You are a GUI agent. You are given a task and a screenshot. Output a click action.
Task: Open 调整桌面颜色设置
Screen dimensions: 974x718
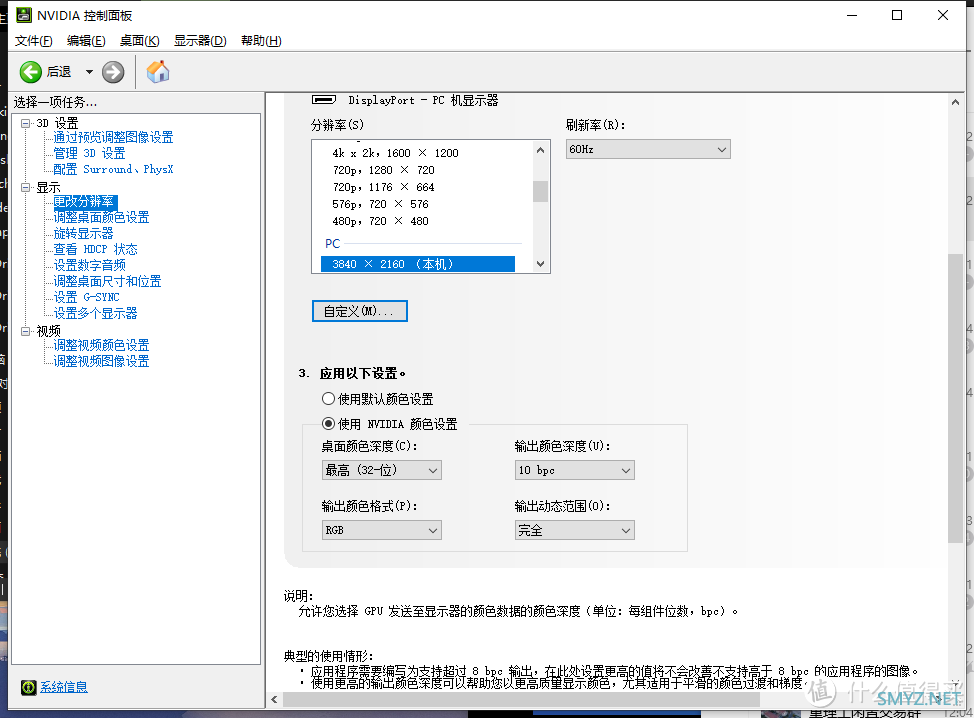tap(101, 217)
